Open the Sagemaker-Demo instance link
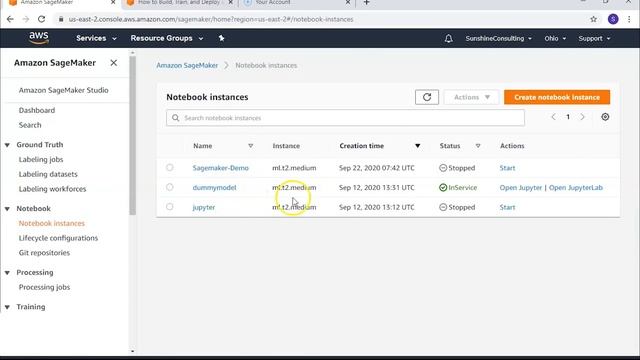The image size is (640, 360). [x=220, y=168]
